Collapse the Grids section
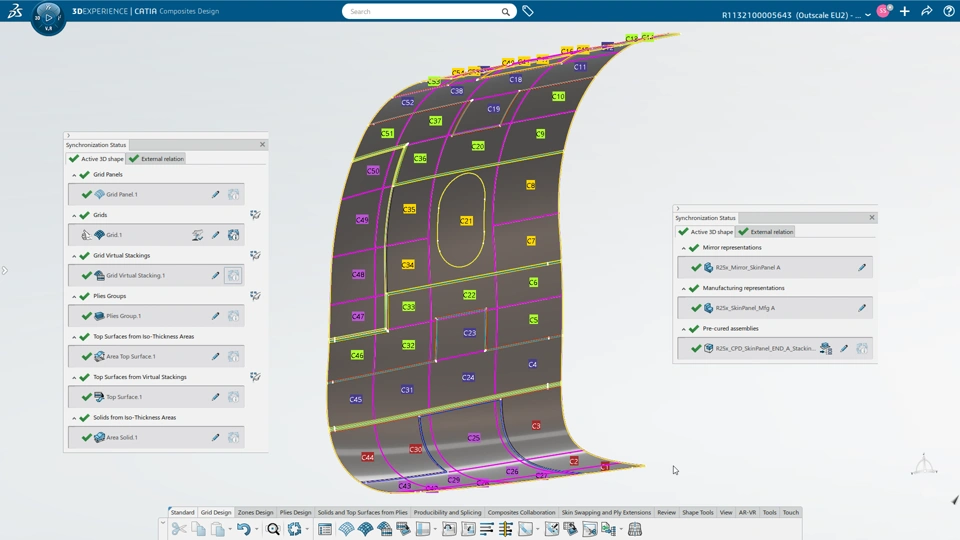Image resolution: width=960 pixels, height=540 pixels. point(75,215)
